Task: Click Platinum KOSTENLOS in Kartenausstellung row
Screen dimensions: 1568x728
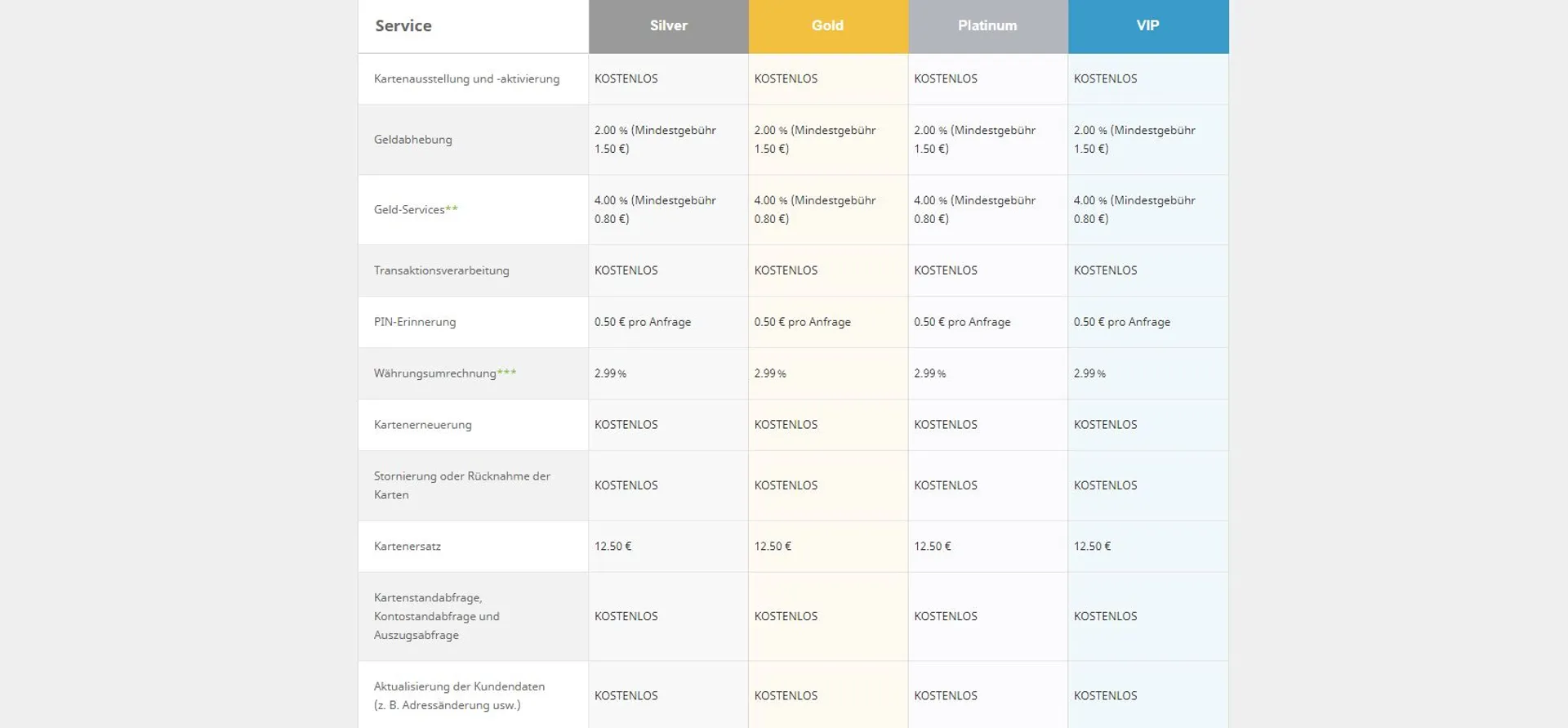Action: tap(946, 79)
